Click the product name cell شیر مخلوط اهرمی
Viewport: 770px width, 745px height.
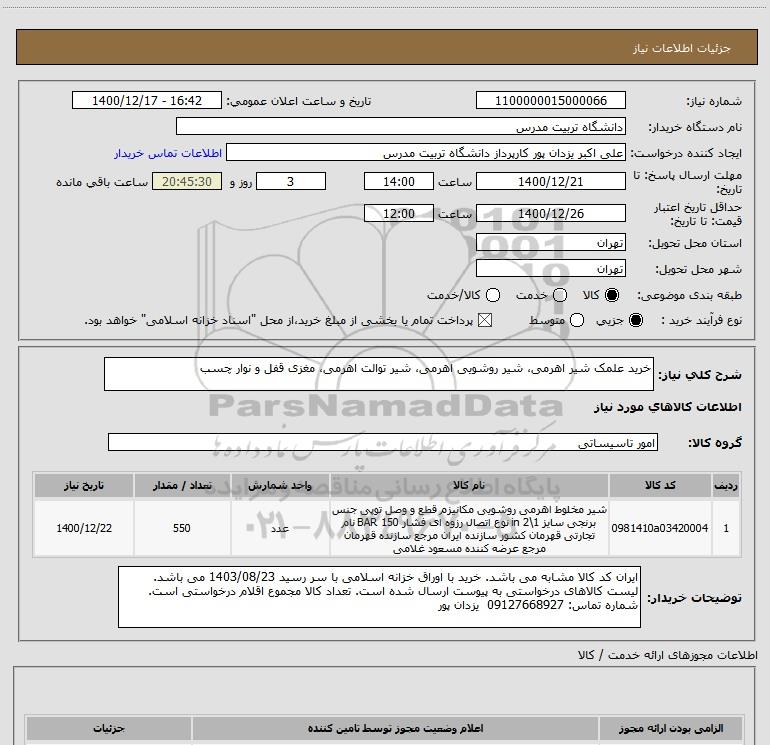tap(469, 528)
